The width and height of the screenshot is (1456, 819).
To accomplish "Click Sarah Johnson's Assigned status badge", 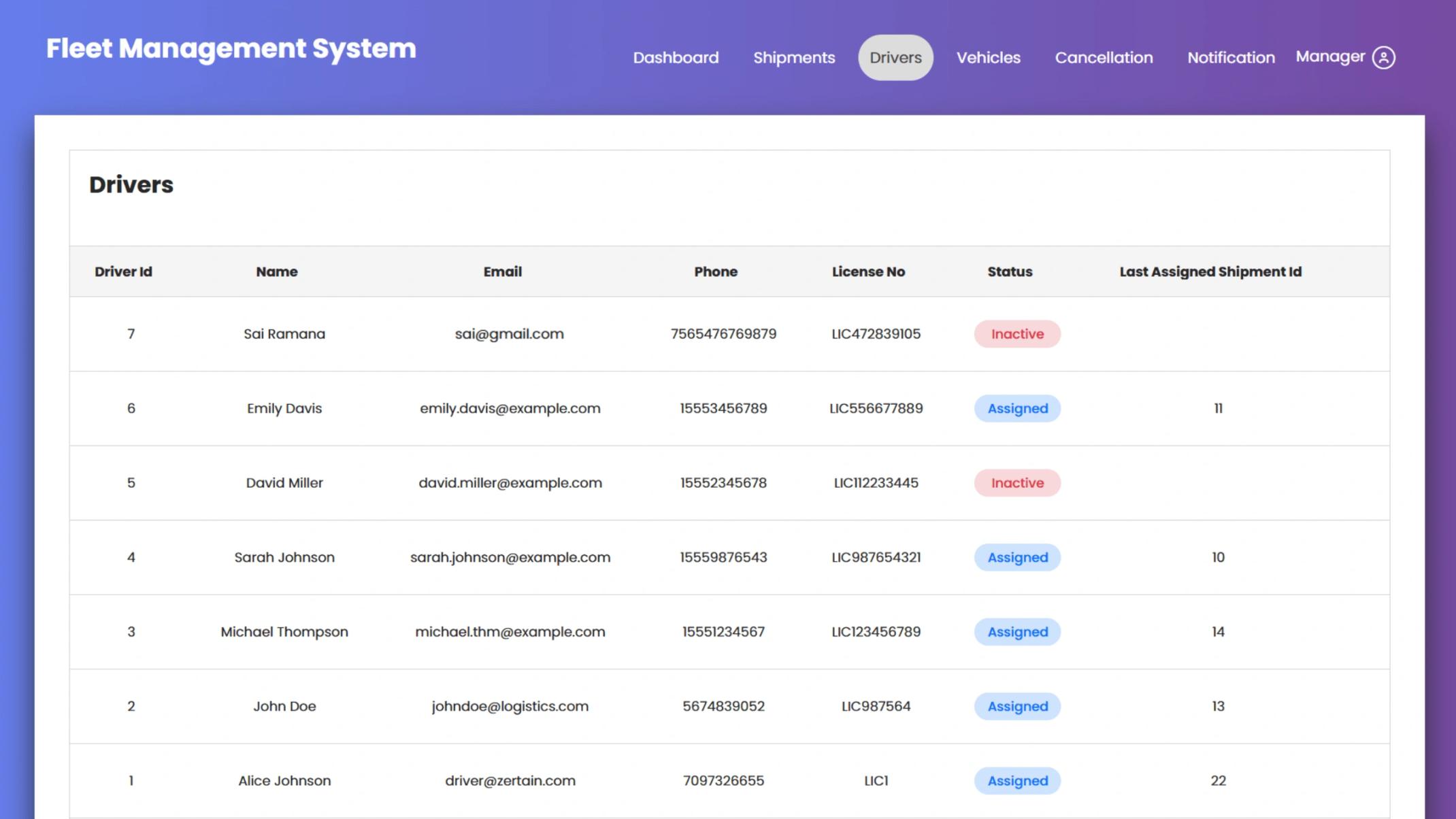I will tap(1017, 557).
